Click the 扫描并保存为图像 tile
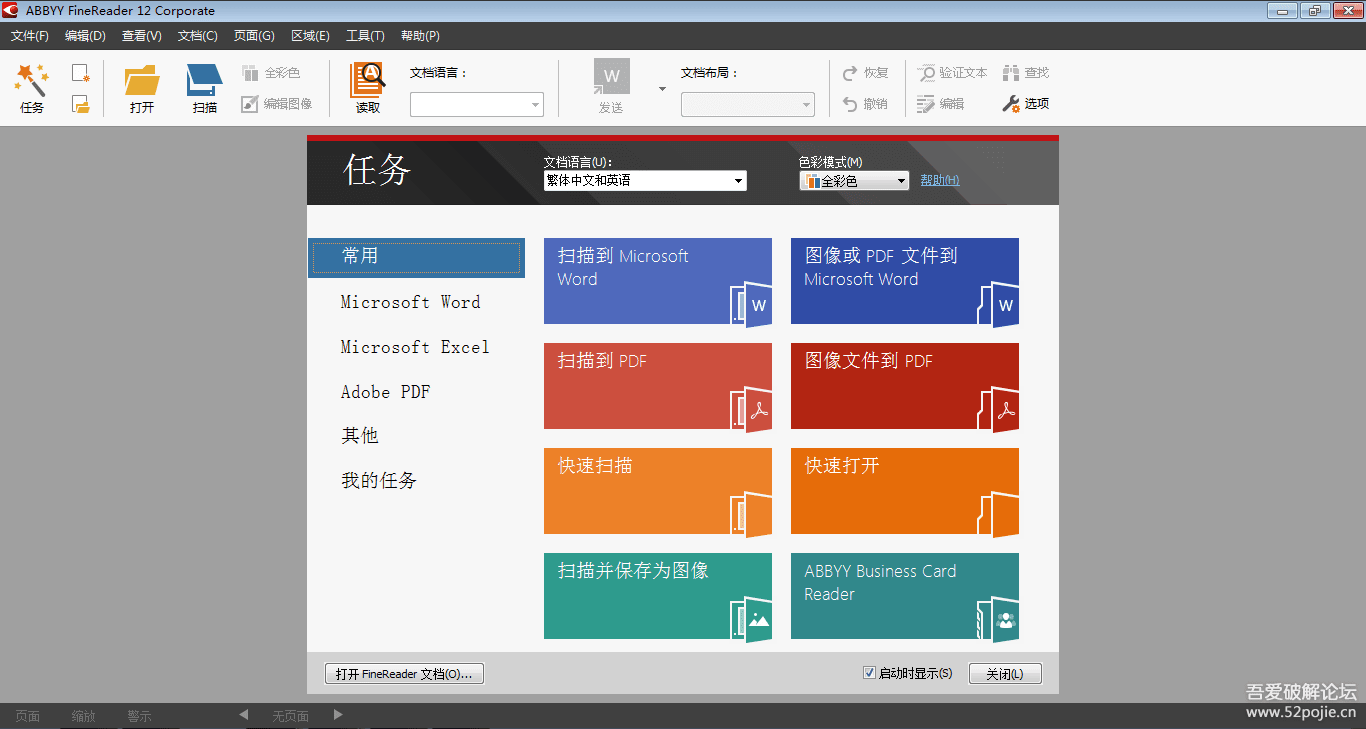Image resolution: width=1366 pixels, height=729 pixels. pyautogui.click(x=658, y=596)
